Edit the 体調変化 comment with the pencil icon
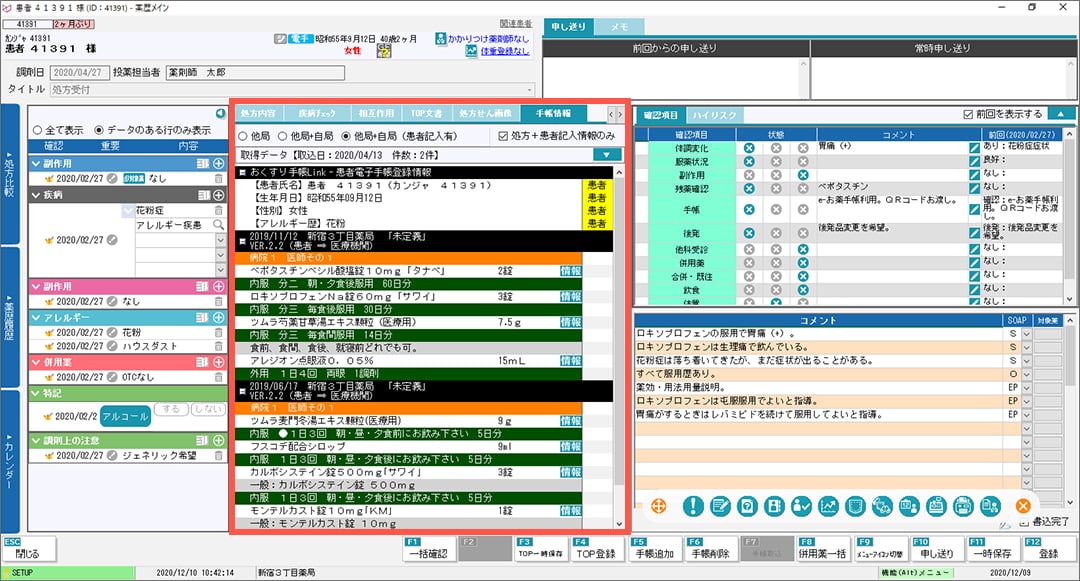 click(974, 148)
